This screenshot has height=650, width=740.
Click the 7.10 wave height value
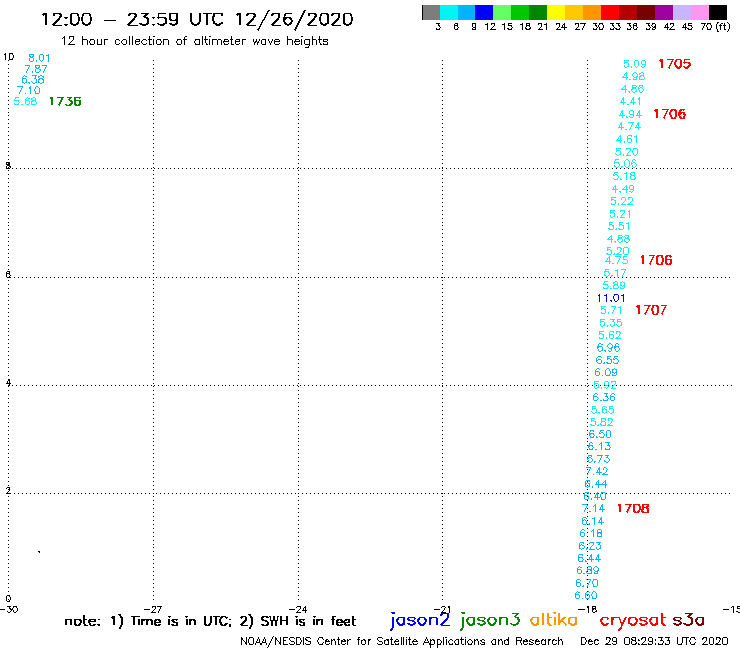click(x=29, y=90)
